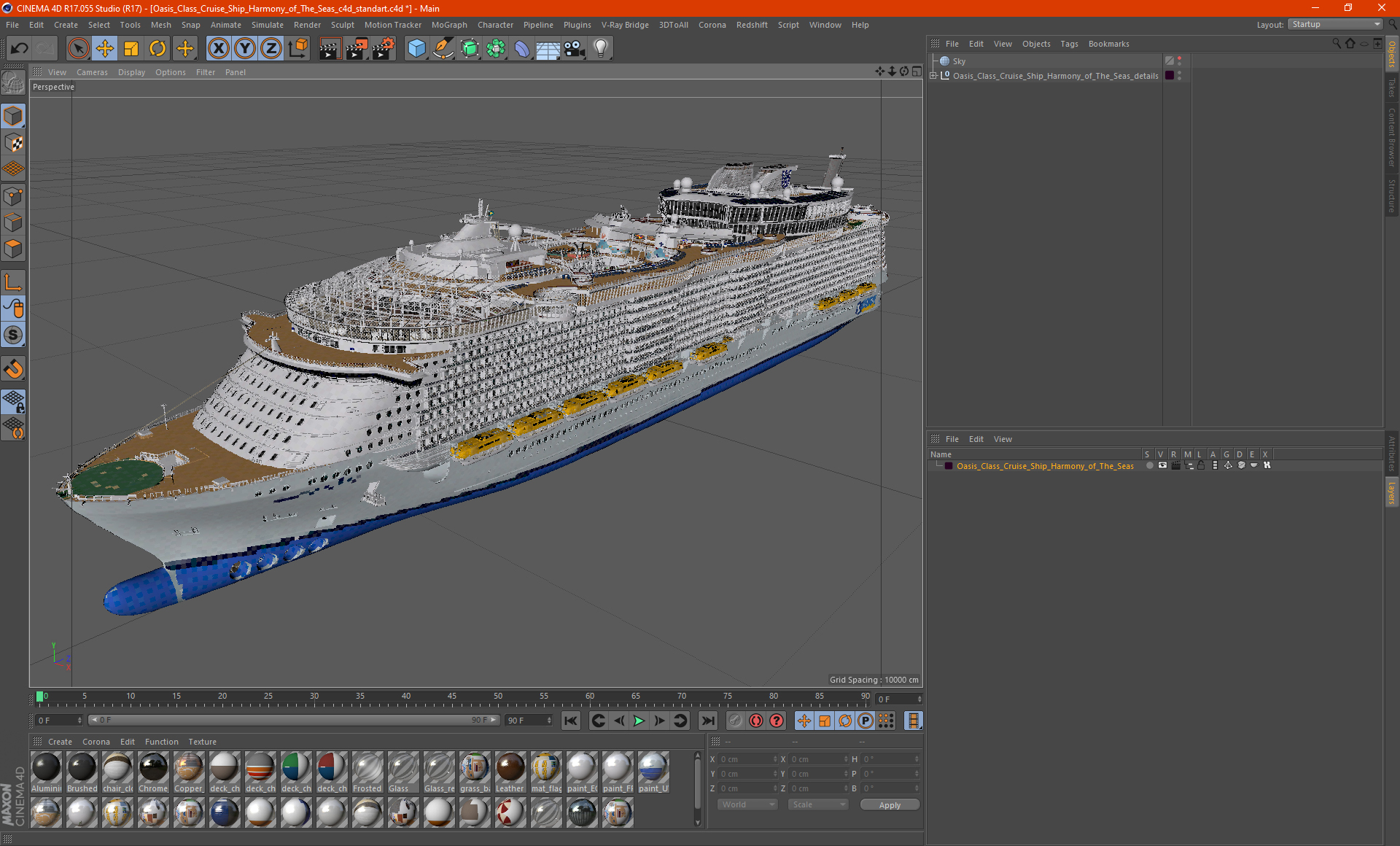This screenshot has height=846, width=1400.
Task: Click the search icon in Objects panel
Action: 1336,44
